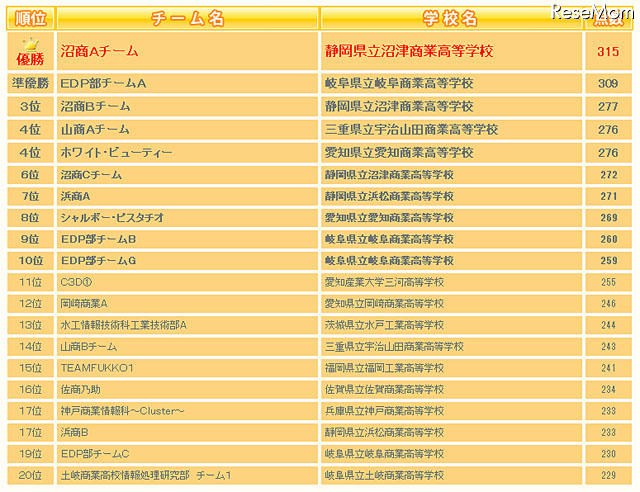The image size is (640, 492).
Task: Click school 佐賀県立佐賀商業高等学校
Action: click(384, 390)
